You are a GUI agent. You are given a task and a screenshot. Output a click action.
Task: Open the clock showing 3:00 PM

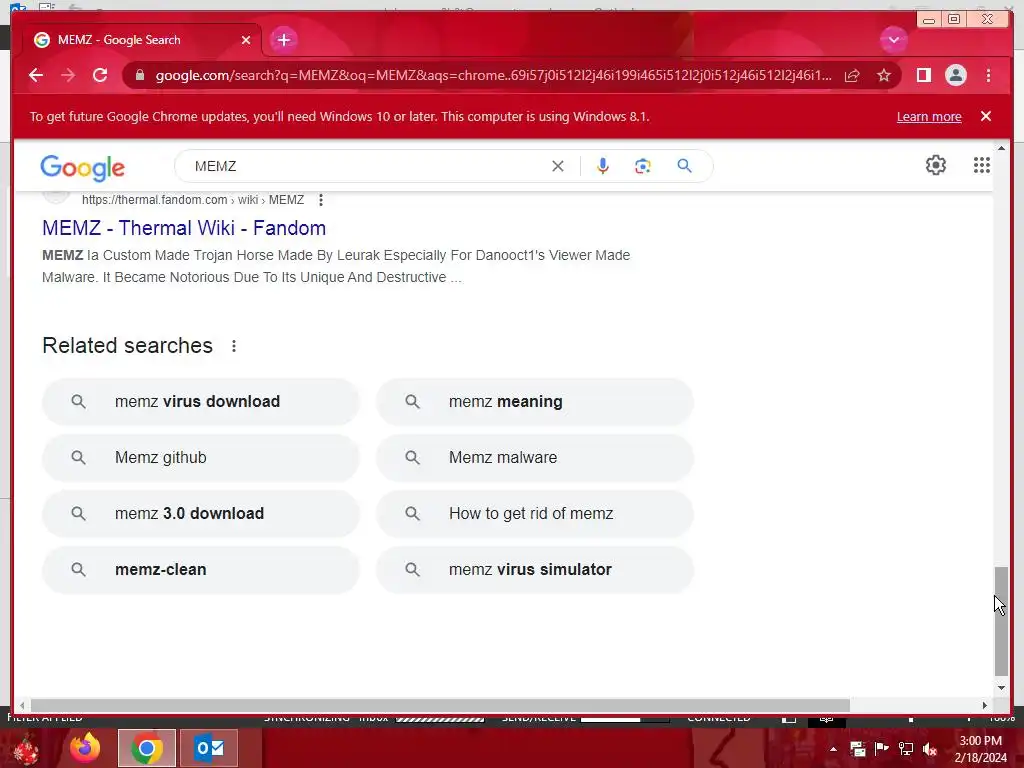[980, 749]
